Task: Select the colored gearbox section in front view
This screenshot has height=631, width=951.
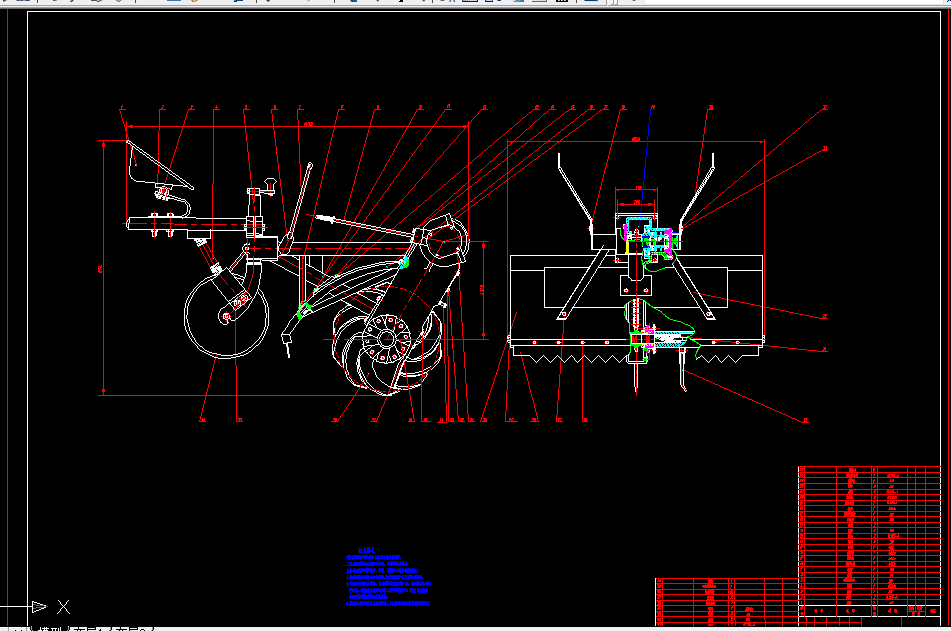Action: [x=650, y=236]
